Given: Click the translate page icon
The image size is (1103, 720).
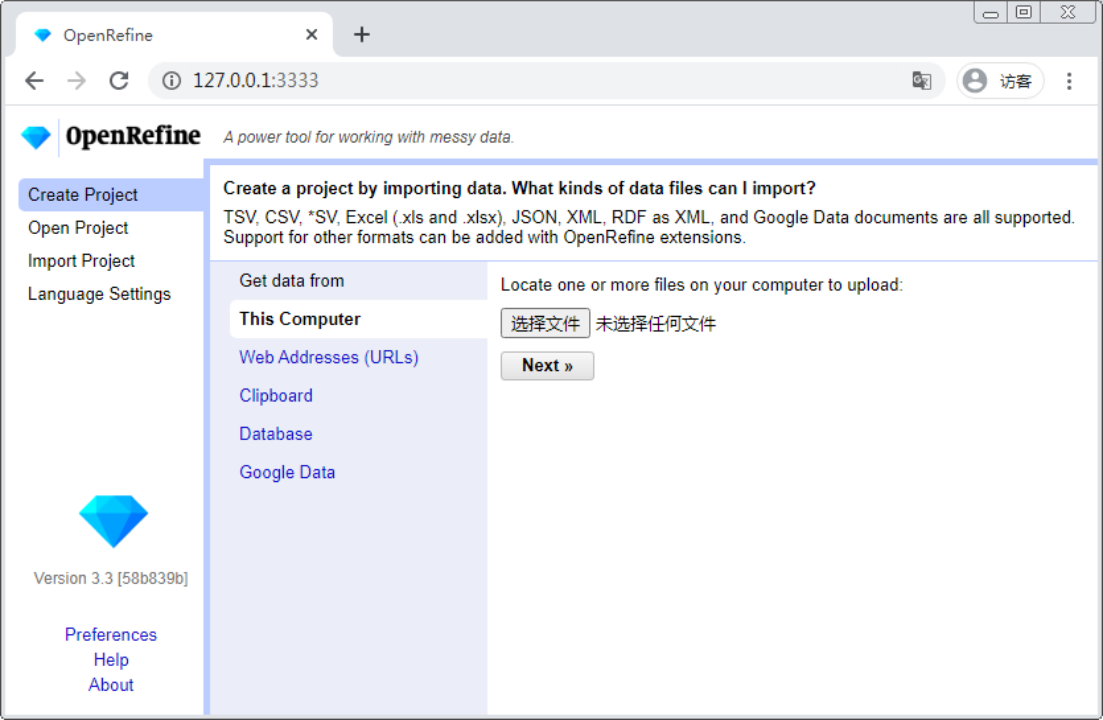Looking at the screenshot, I should [x=922, y=81].
